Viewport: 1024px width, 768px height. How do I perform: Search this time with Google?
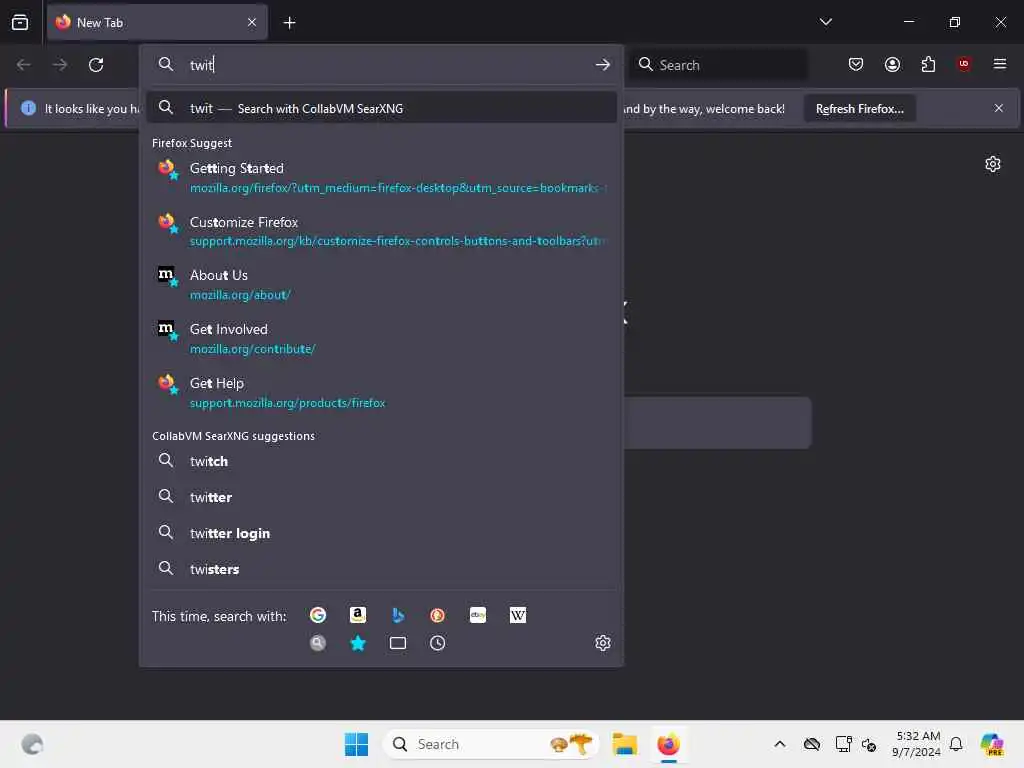(x=318, y=615)
